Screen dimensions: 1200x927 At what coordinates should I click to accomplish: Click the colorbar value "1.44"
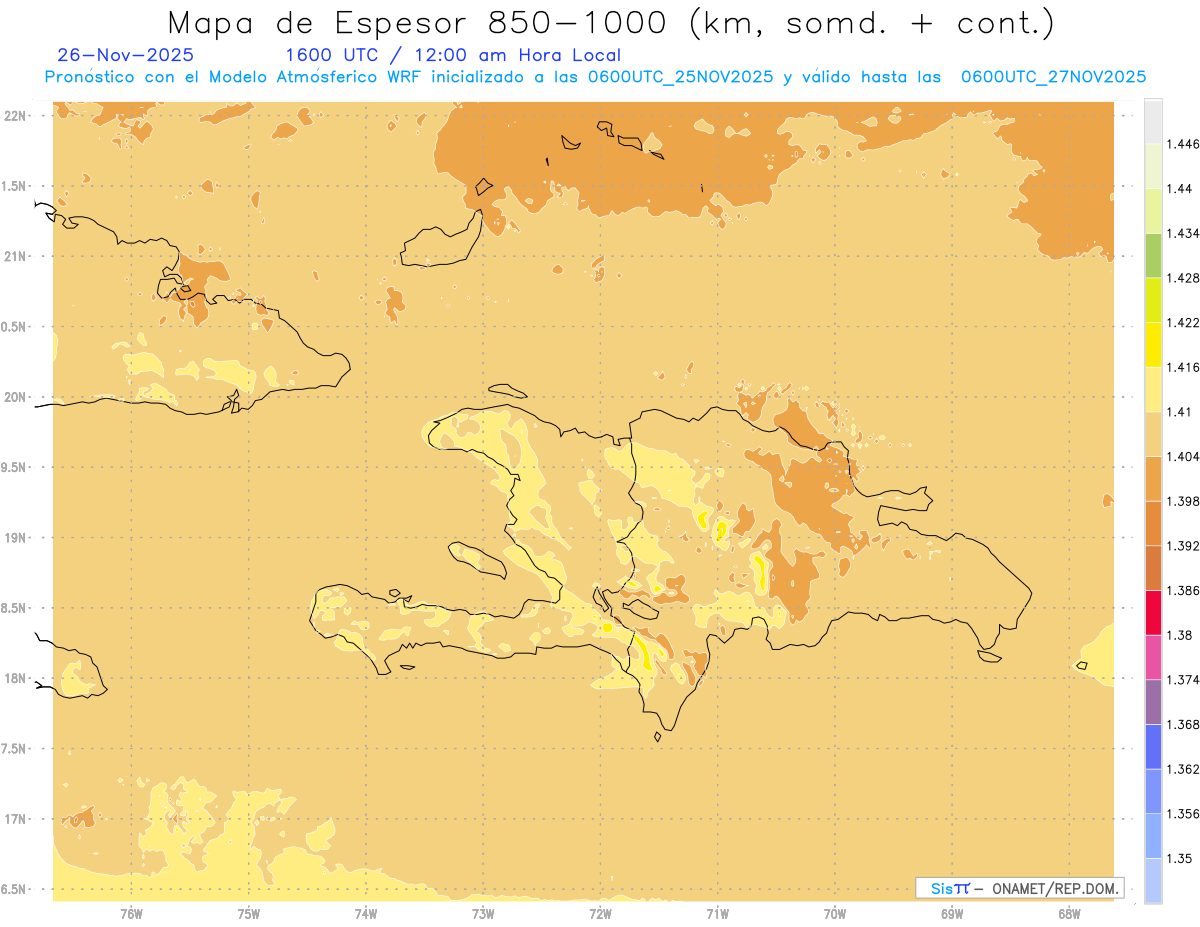coord(1179,189)
